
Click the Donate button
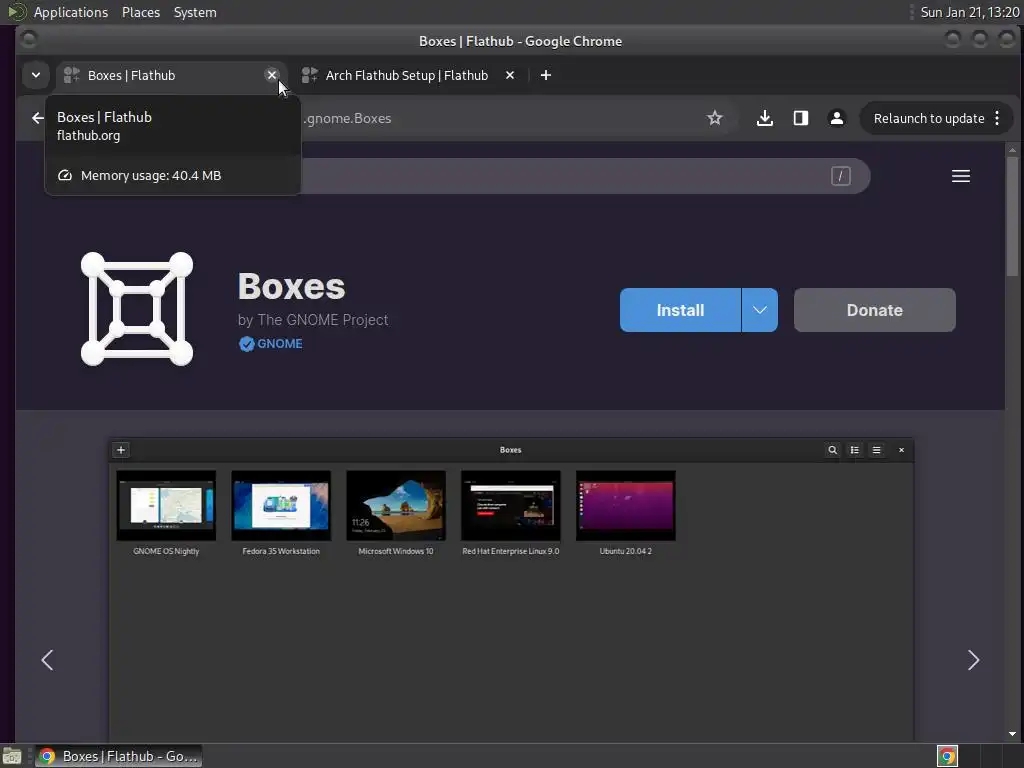coord(874,310)
